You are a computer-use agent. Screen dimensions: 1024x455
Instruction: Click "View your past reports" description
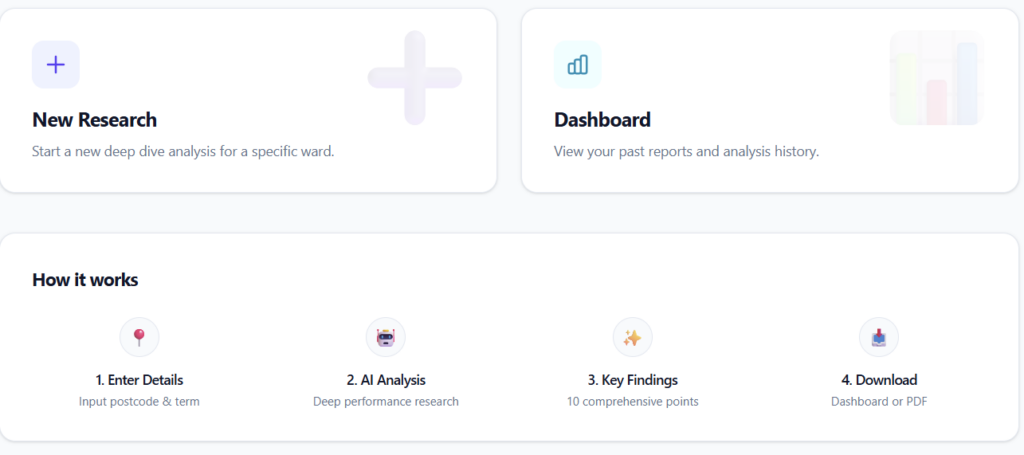pos(686,152)
